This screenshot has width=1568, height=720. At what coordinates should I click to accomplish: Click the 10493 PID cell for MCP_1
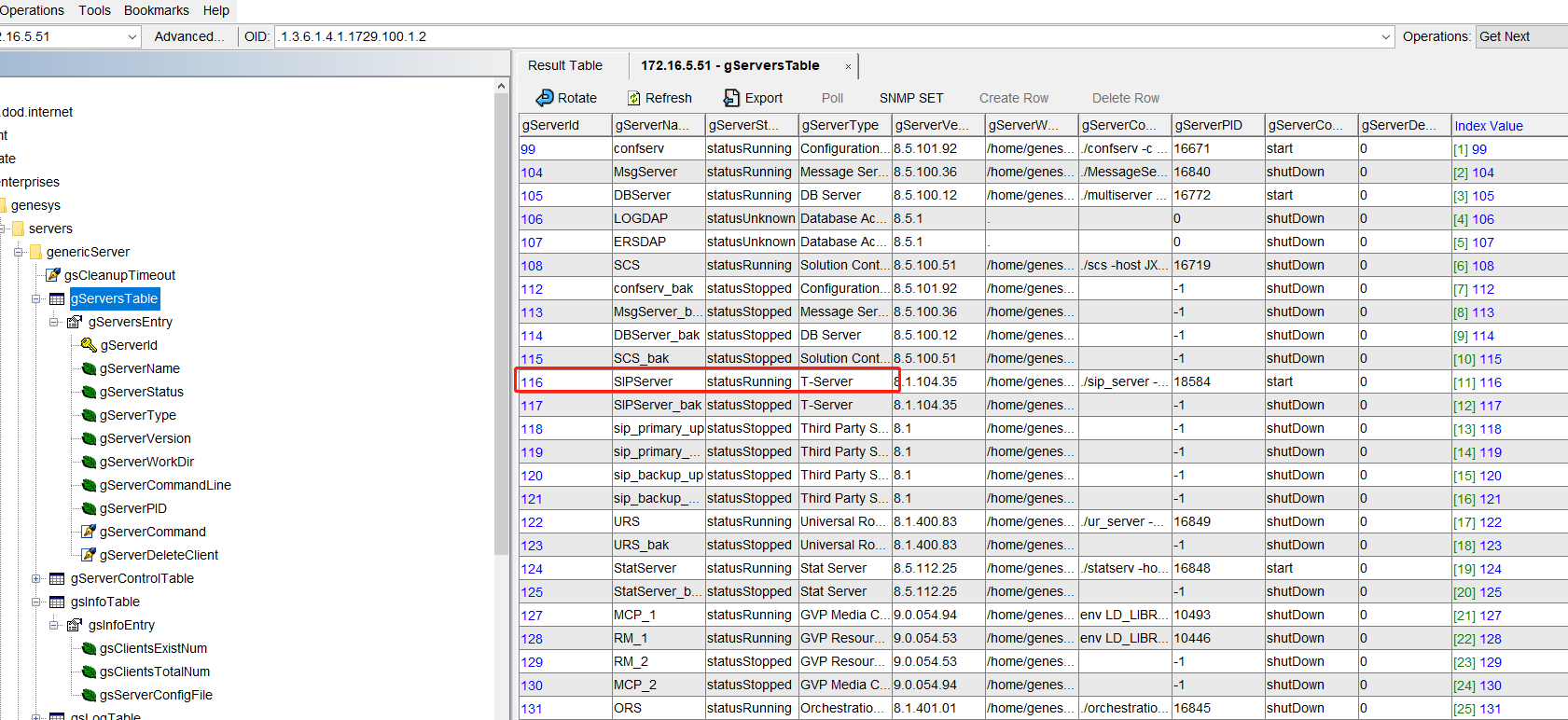click(x=1218, y=615)
